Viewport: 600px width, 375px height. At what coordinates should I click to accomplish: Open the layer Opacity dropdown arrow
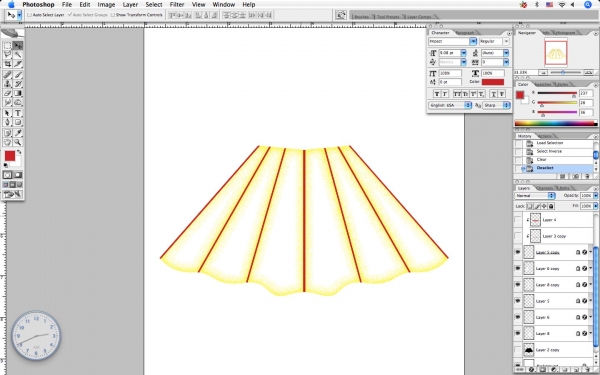pos(595,196)
